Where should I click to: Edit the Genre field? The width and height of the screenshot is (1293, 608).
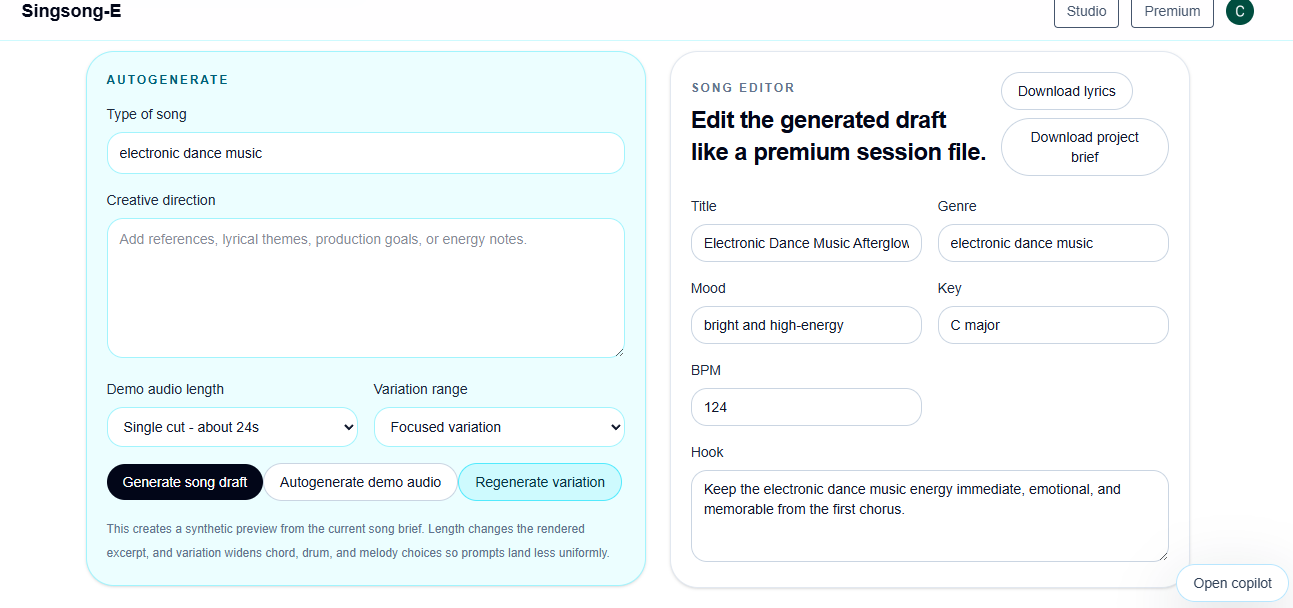1053,243
